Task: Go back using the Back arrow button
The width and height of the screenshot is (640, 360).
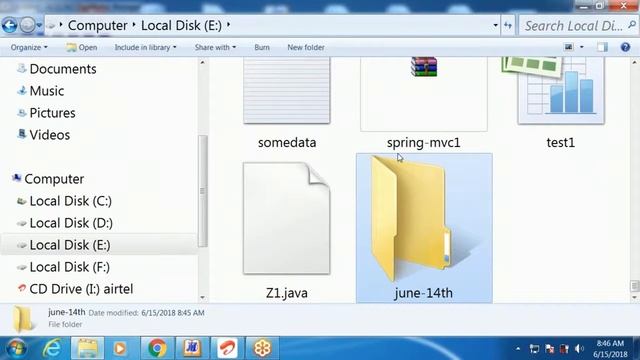Action: coord(9,25)
